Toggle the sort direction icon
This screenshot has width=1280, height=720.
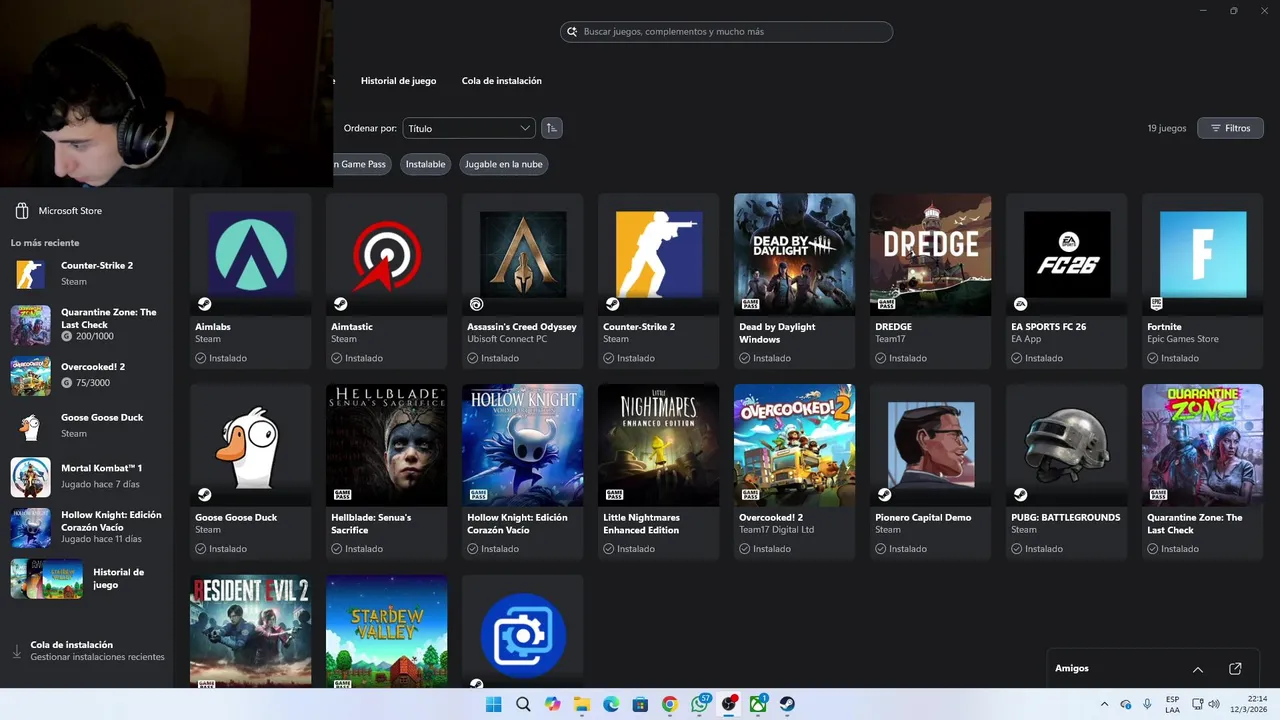pyautogui.click(x=551, y=128)
